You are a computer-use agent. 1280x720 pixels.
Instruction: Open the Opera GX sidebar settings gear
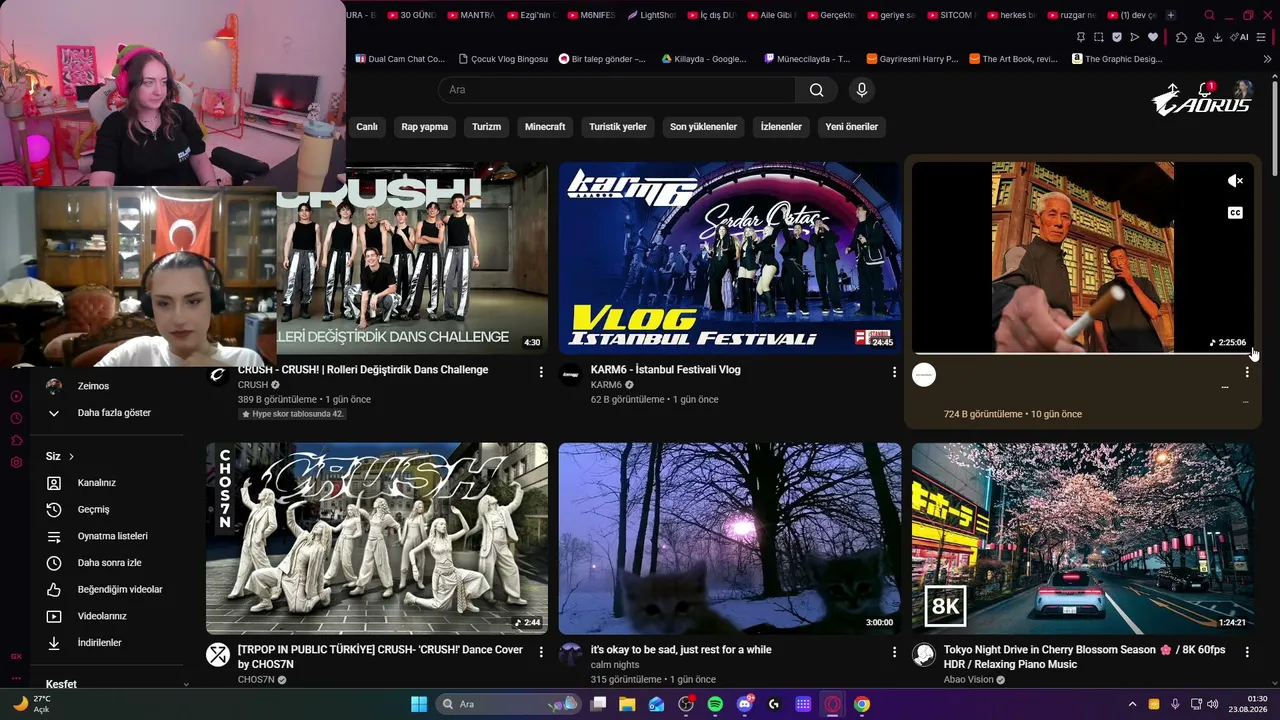[x=16, y=463]
